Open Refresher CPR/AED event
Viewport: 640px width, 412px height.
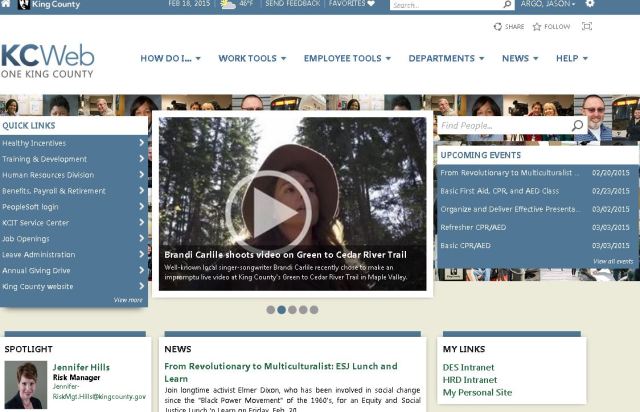[473, 227]
